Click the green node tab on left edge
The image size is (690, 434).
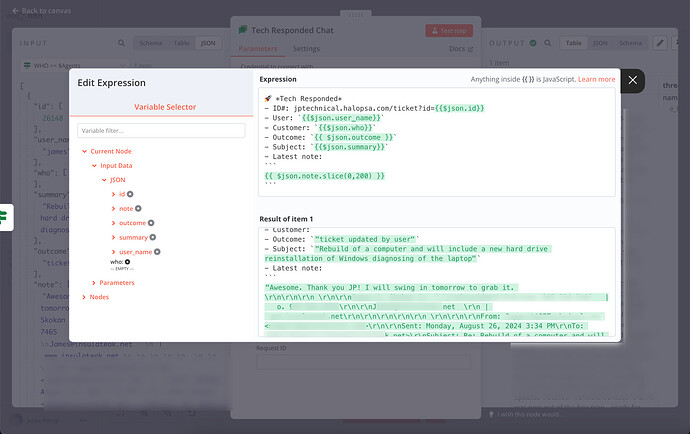click(6, 217)
